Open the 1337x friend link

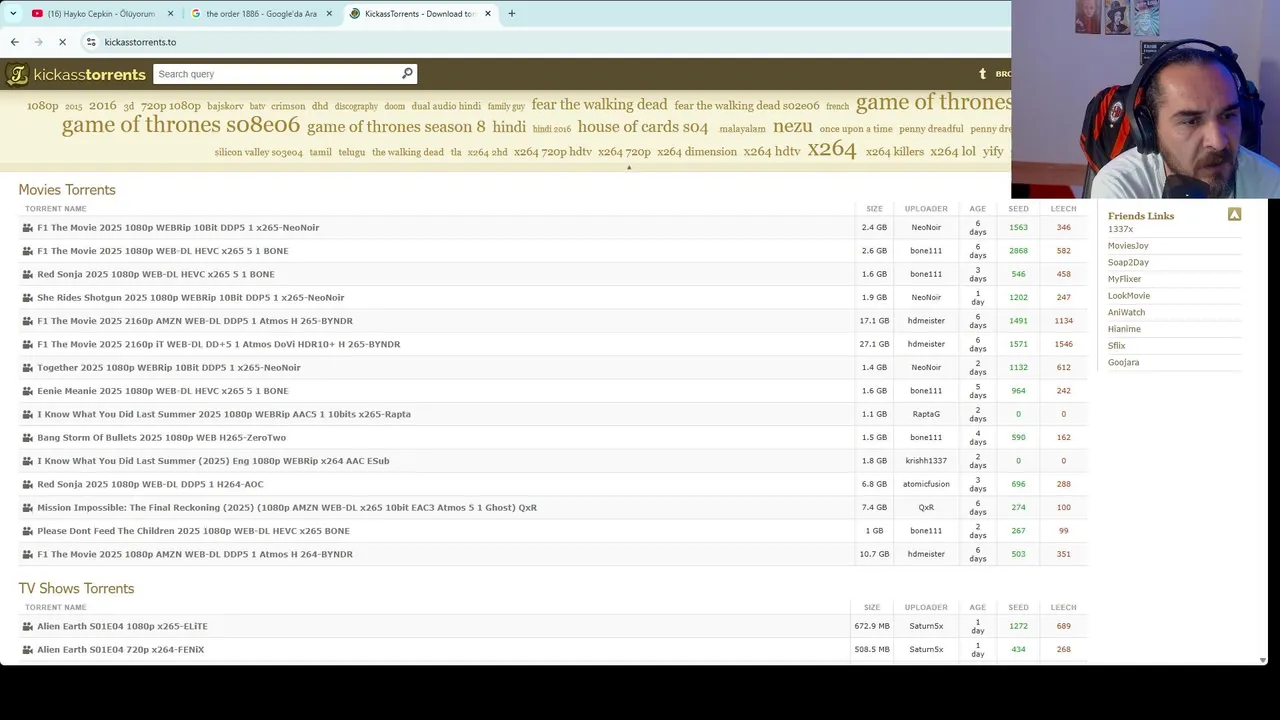1120,229
